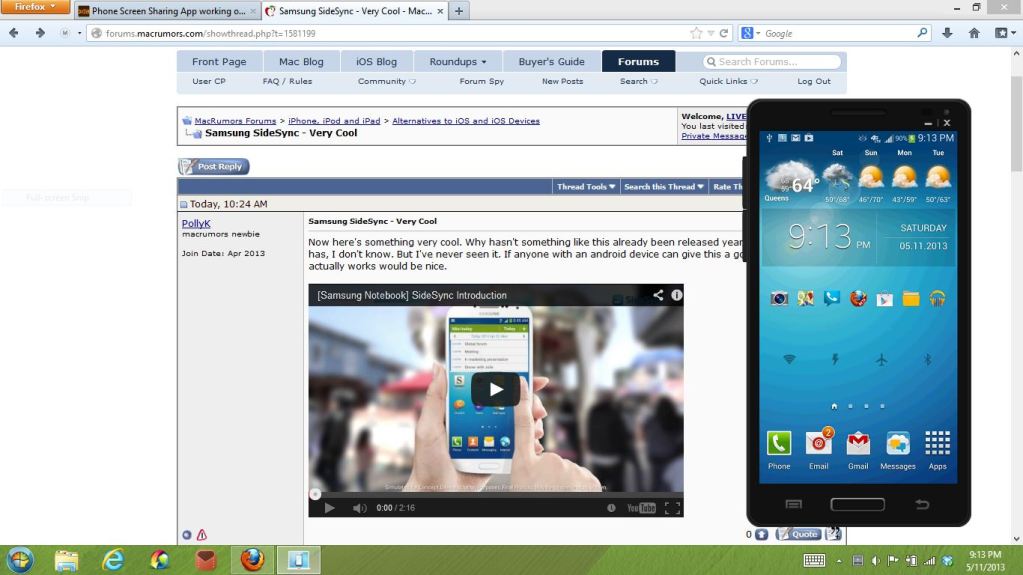The width and height of the screenshot is (1023, 575).
Task: Click the browser back arrow
Action: (14, 33)
